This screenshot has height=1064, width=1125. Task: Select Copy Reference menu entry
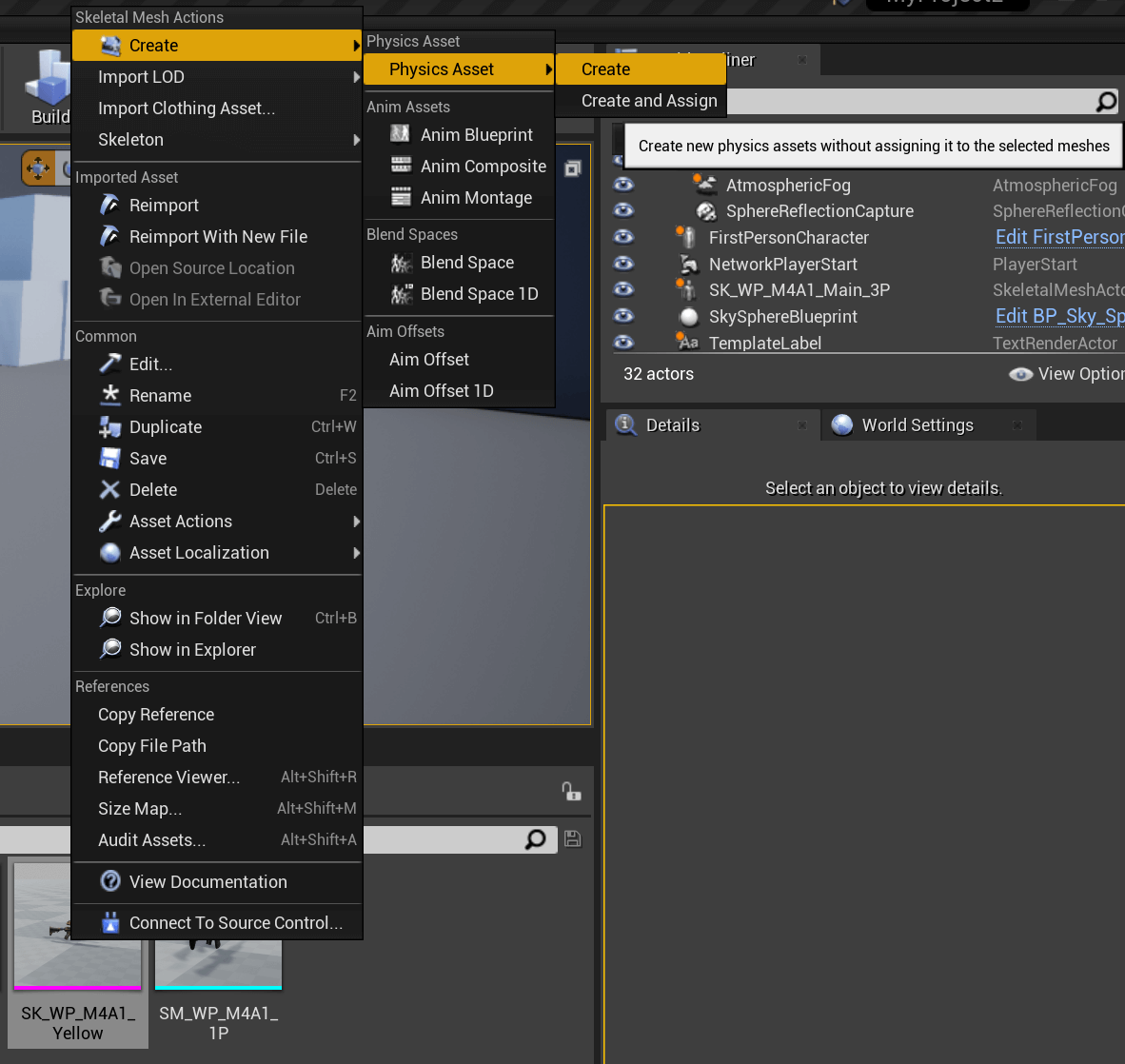[x=217, y=715]
